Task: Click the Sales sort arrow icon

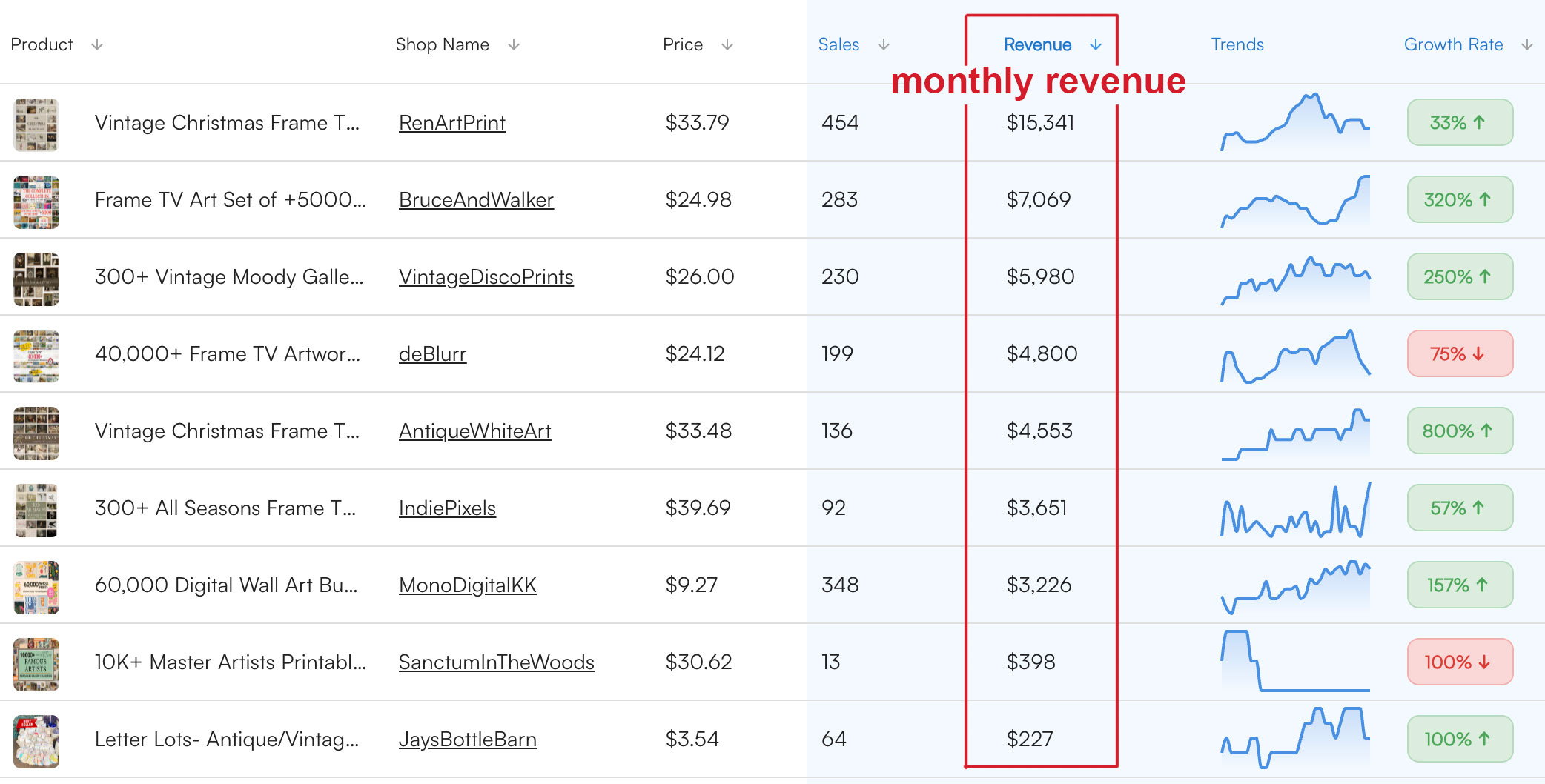Action: (884, 45)
